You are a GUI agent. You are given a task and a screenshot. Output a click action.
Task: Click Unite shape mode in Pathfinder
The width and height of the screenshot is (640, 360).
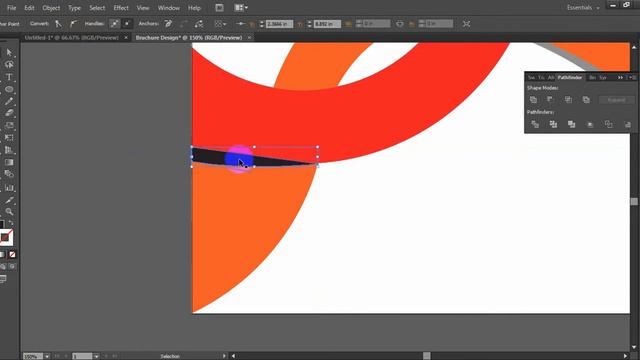533,100
